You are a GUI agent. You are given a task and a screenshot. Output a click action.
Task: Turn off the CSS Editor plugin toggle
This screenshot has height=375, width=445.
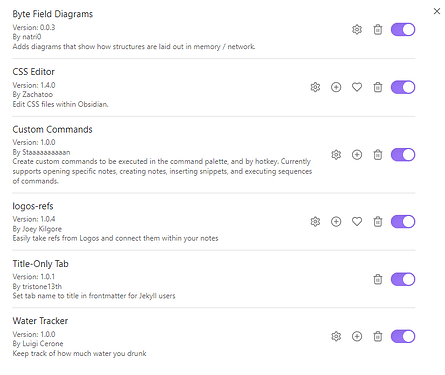(403, 87)
